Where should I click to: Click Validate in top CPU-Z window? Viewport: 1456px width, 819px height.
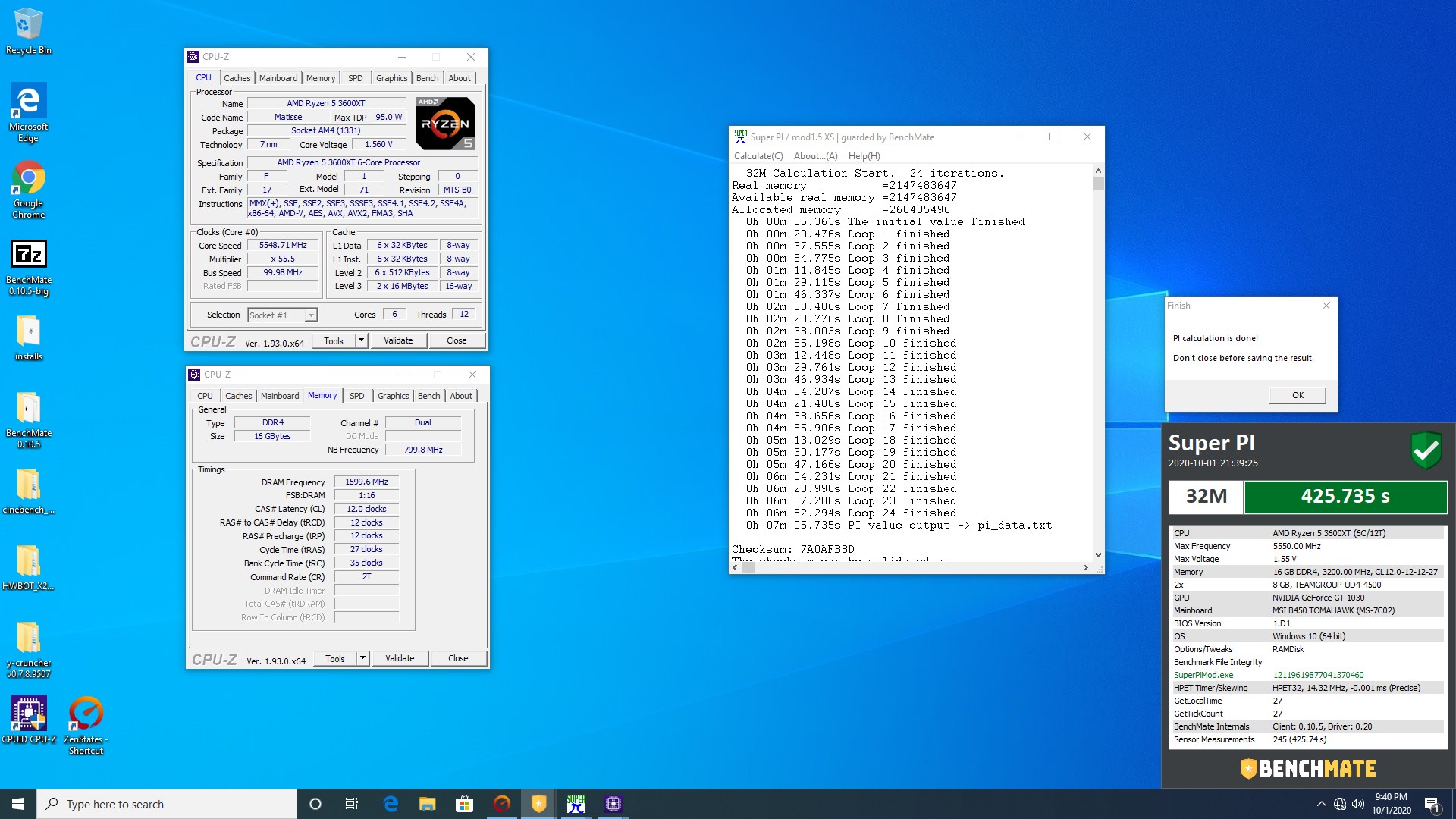(x=398, y=340)
